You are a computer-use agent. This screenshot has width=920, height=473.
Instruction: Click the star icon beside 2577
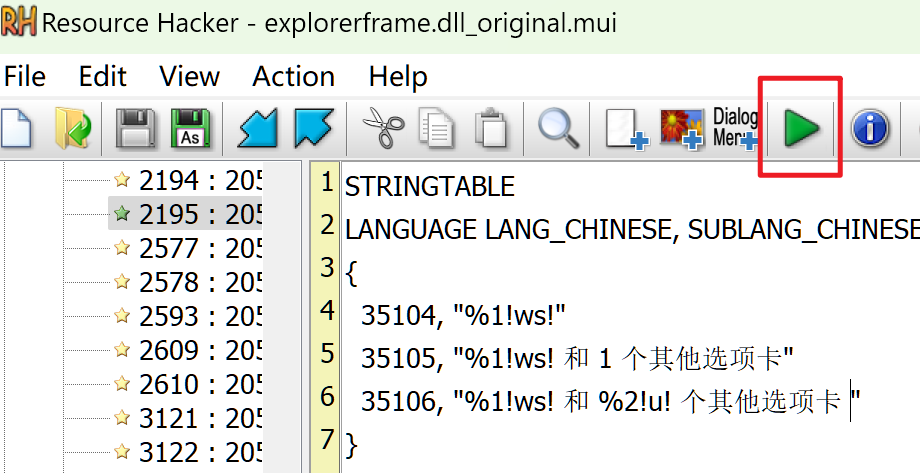[122, 247]
